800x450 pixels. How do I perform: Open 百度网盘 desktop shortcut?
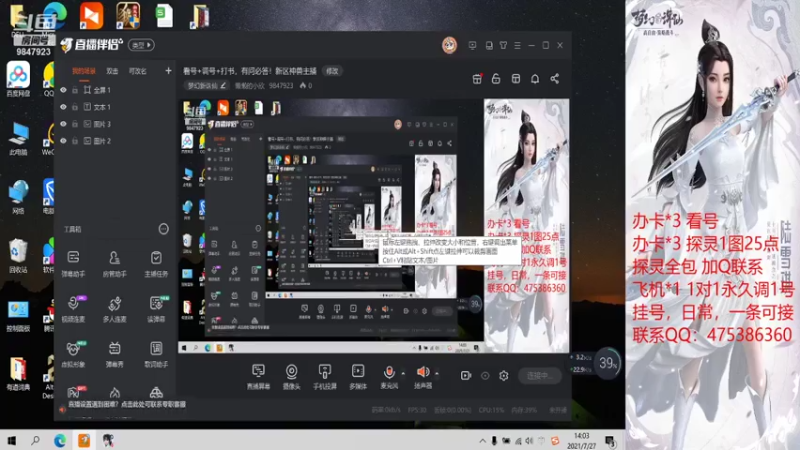18,79
